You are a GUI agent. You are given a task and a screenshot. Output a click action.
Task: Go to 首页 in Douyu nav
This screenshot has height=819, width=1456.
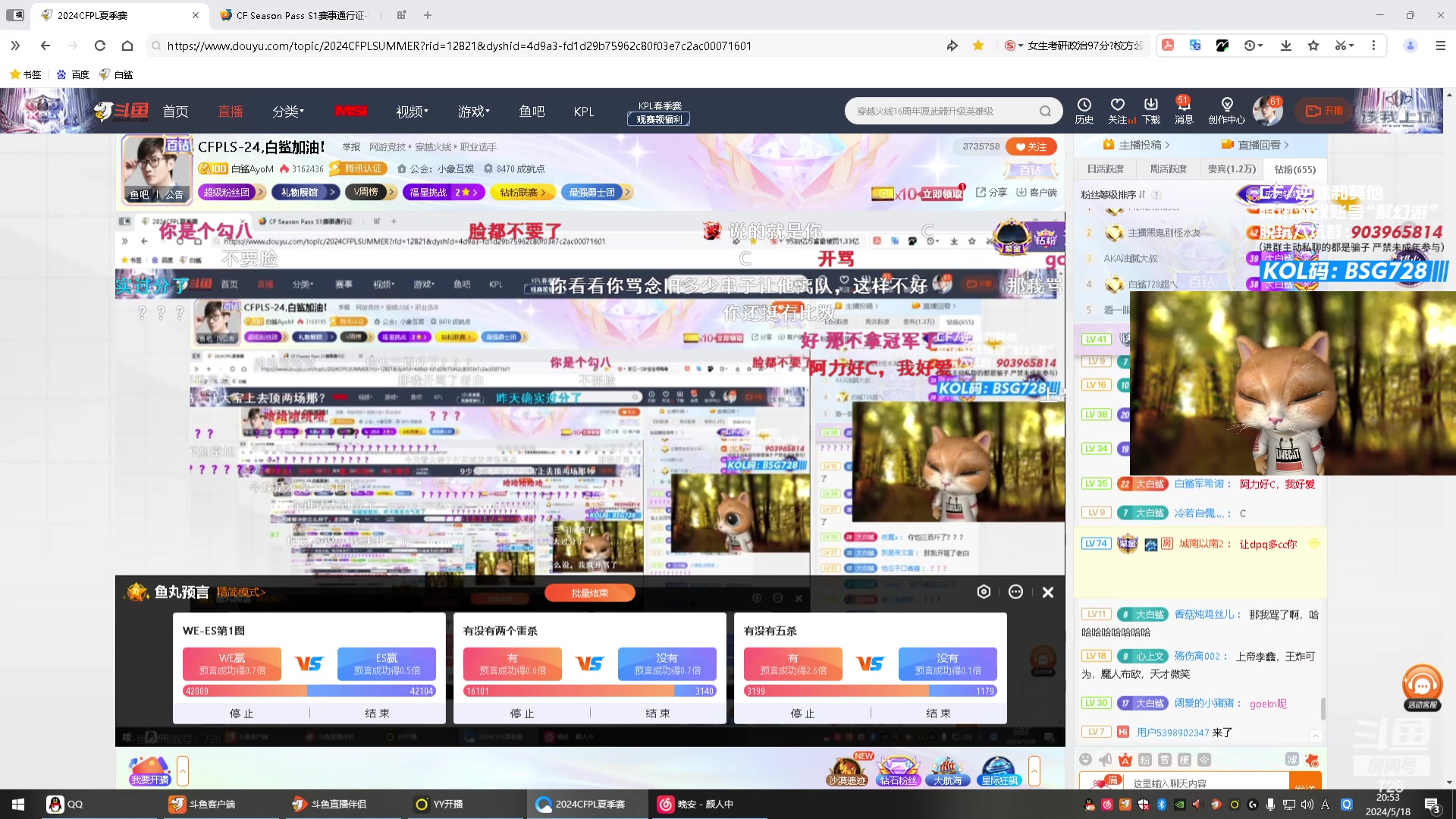[x=175, y=111]
